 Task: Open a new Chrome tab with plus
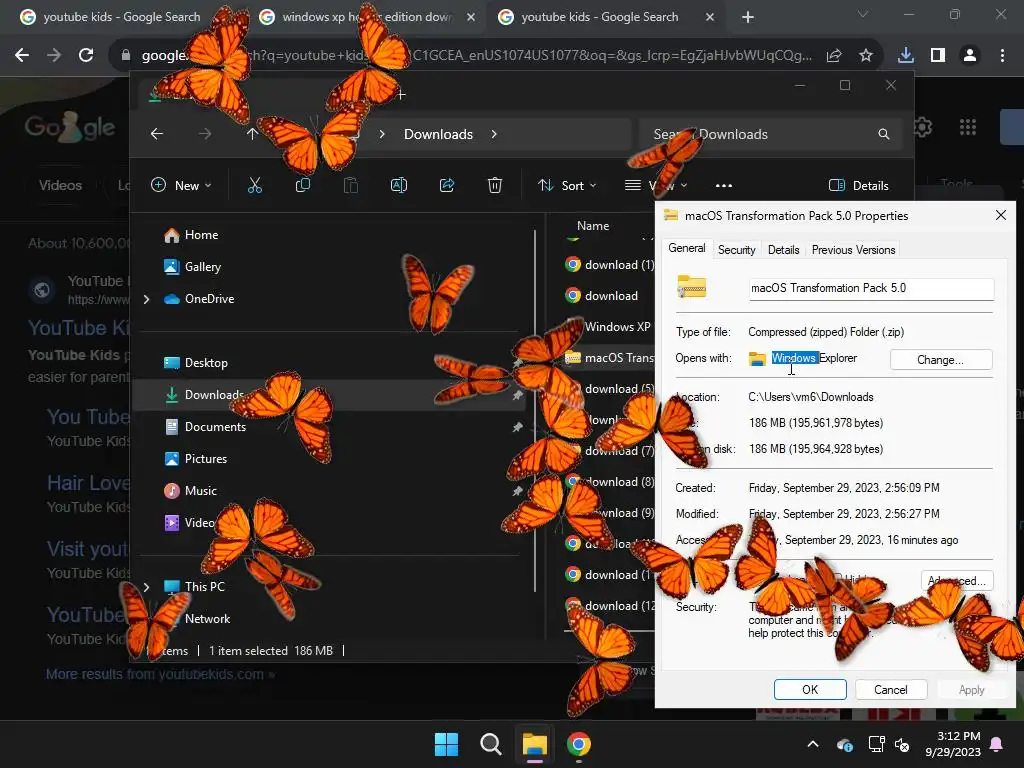tap(748, 18)
